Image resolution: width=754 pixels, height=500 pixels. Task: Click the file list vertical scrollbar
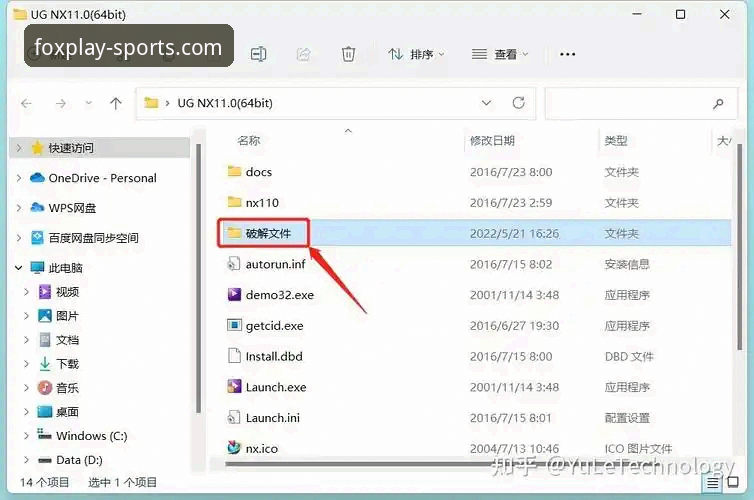coord(740,245)
